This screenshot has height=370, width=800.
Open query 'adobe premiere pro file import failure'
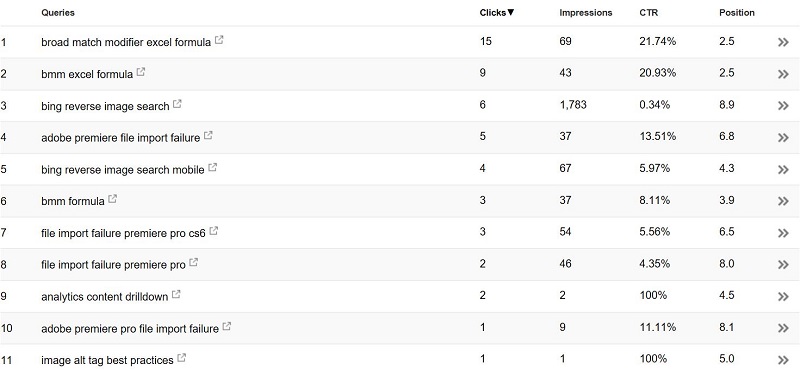point(130,329)
